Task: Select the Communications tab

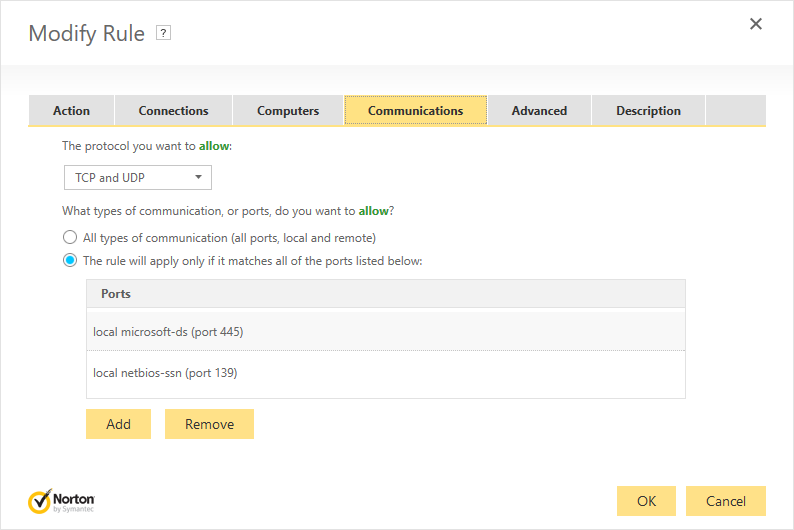Action: pyautogui.click(x=415, y=110)
